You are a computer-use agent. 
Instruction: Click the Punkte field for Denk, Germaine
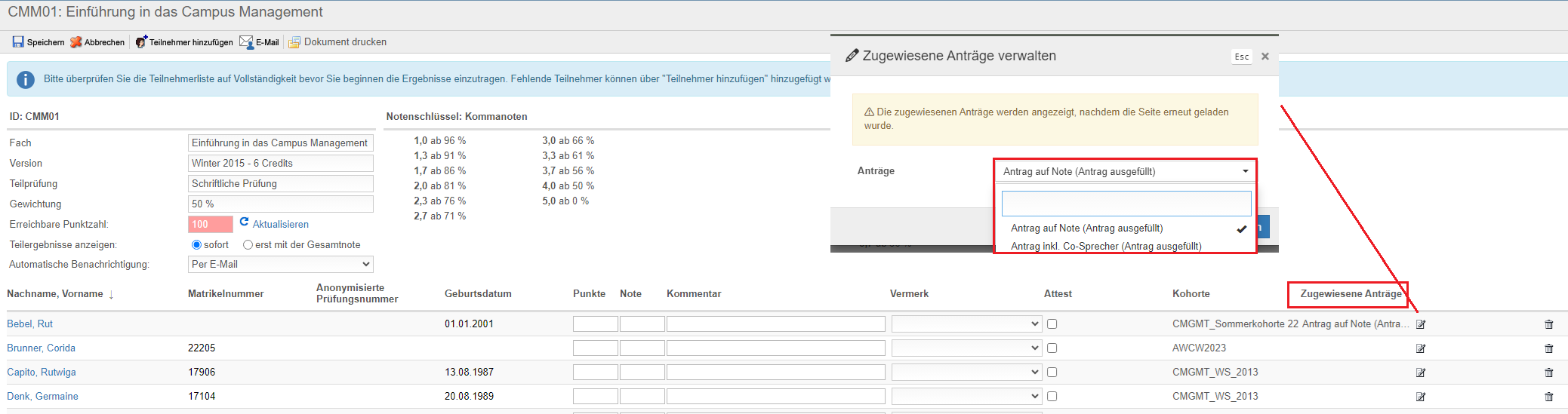point(596,397)
